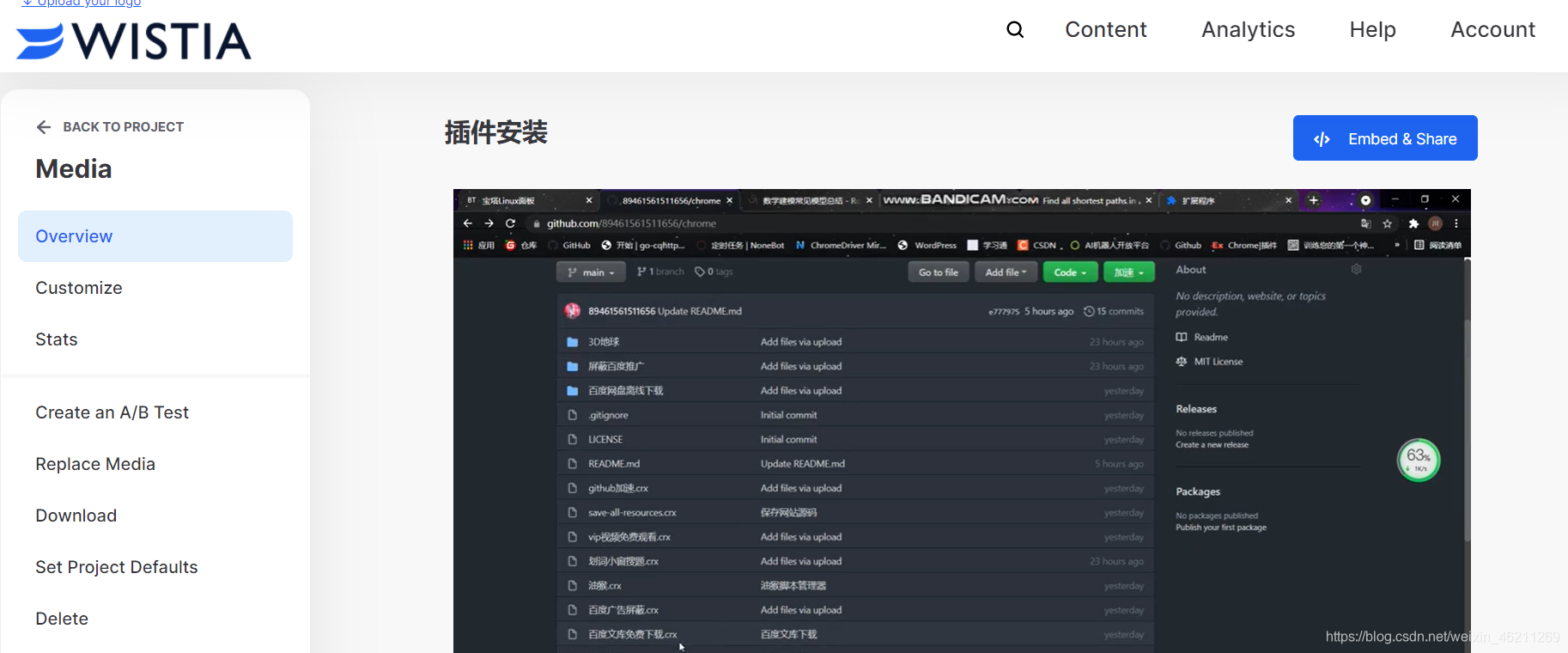Open the Stats section
Screen dimensions: 1568x653
57,339
